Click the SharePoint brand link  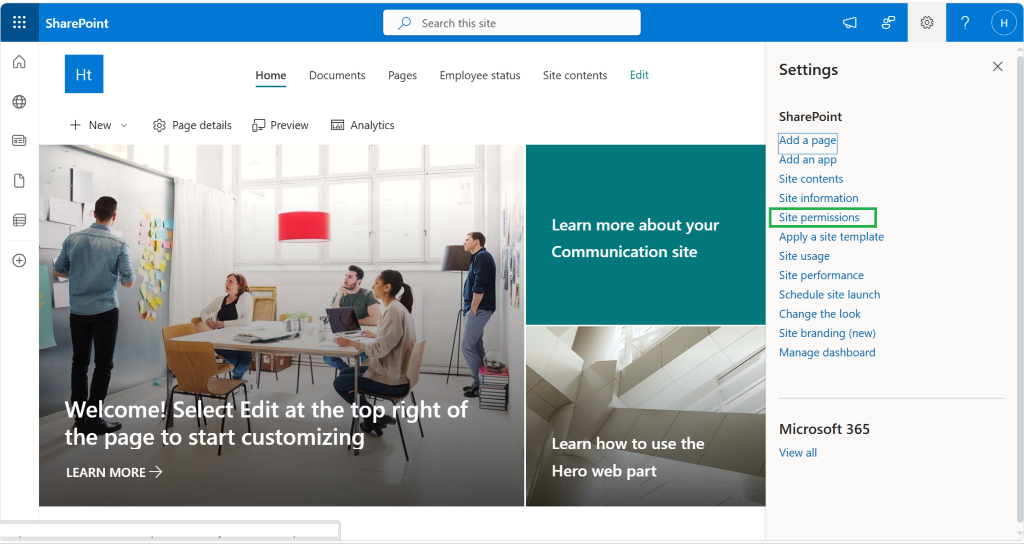click(x=77, y=24)
